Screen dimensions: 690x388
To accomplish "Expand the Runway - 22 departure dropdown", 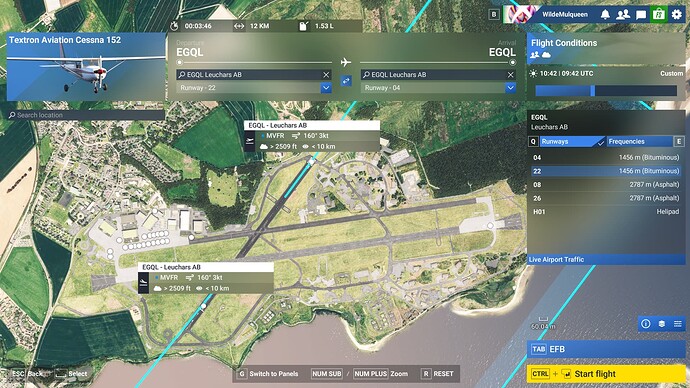I will [x=326, y=88].
